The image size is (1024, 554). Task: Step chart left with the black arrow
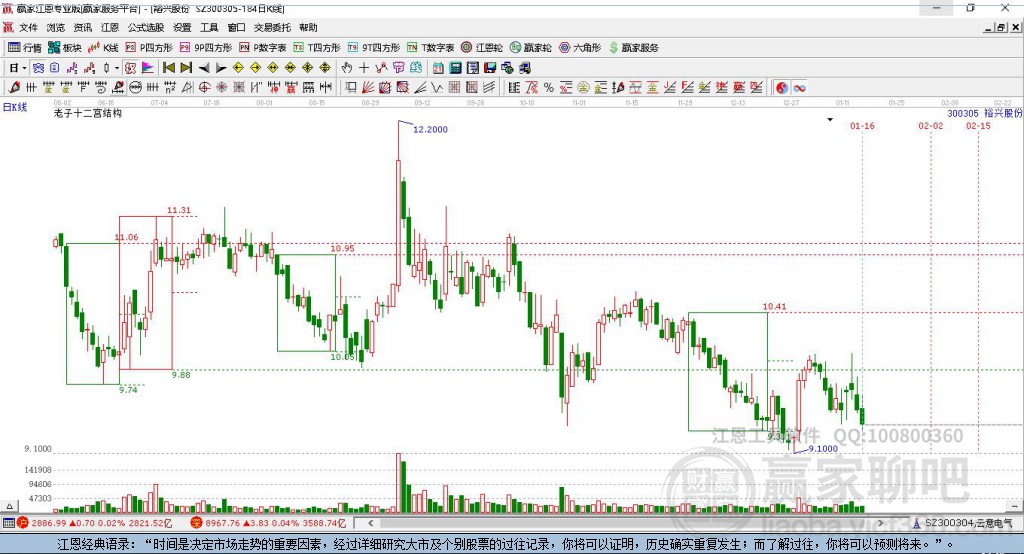(x=204, y=68)
